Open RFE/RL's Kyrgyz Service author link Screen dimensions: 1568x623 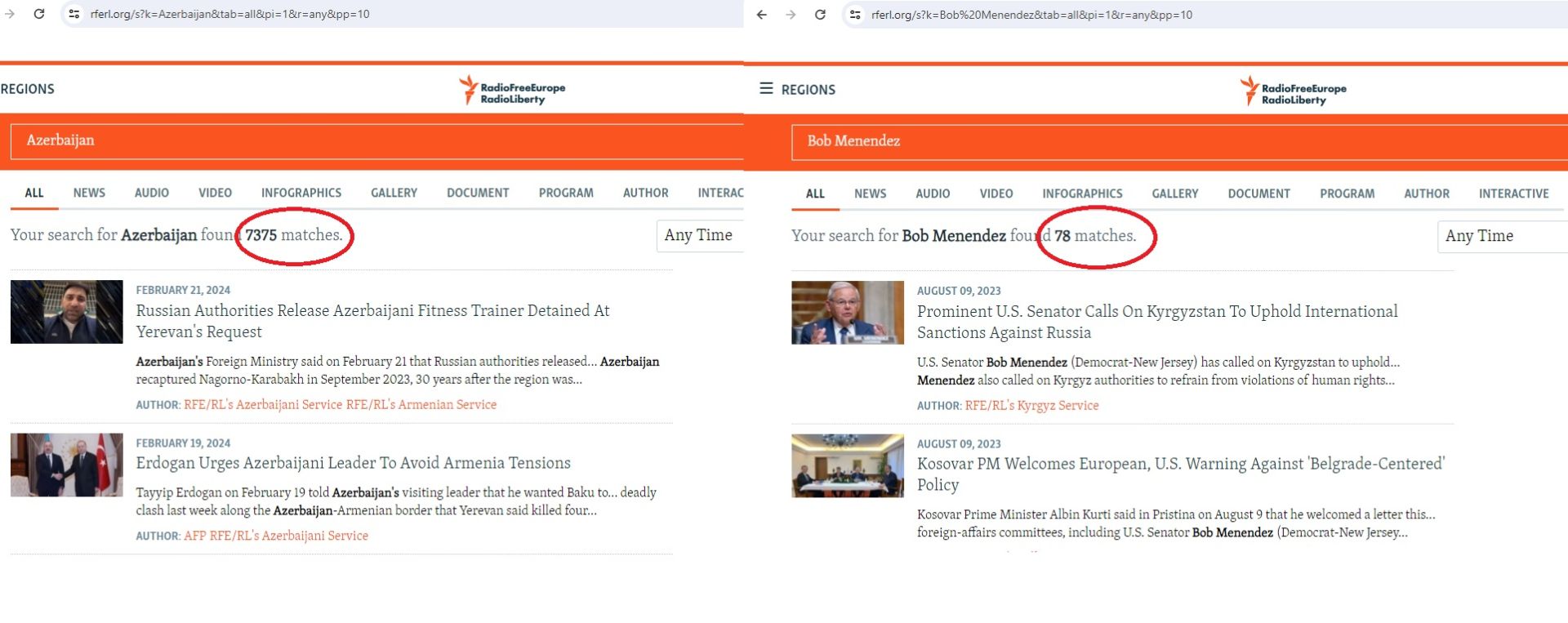[1031, 405]
